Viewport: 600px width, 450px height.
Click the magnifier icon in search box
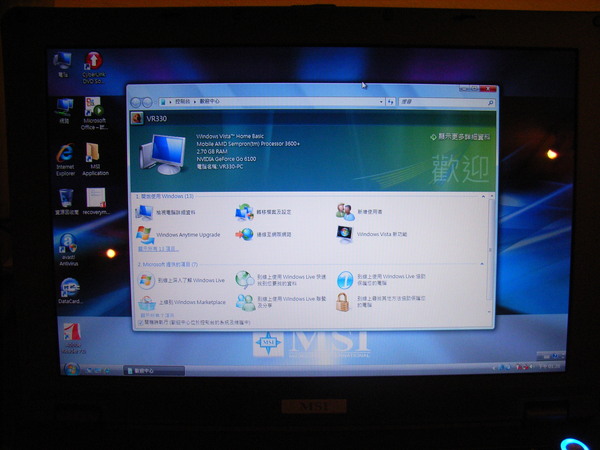(x=490, y=103)
